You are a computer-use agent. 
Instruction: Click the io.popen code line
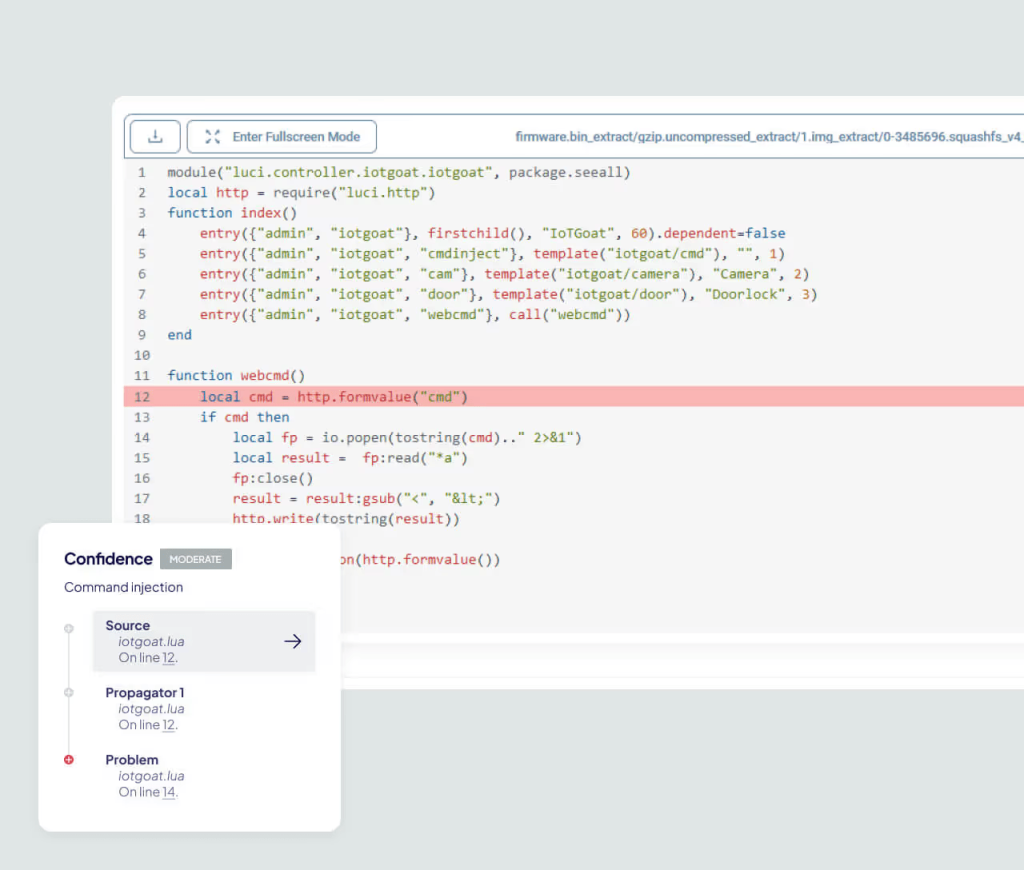[x=407, y=438]
